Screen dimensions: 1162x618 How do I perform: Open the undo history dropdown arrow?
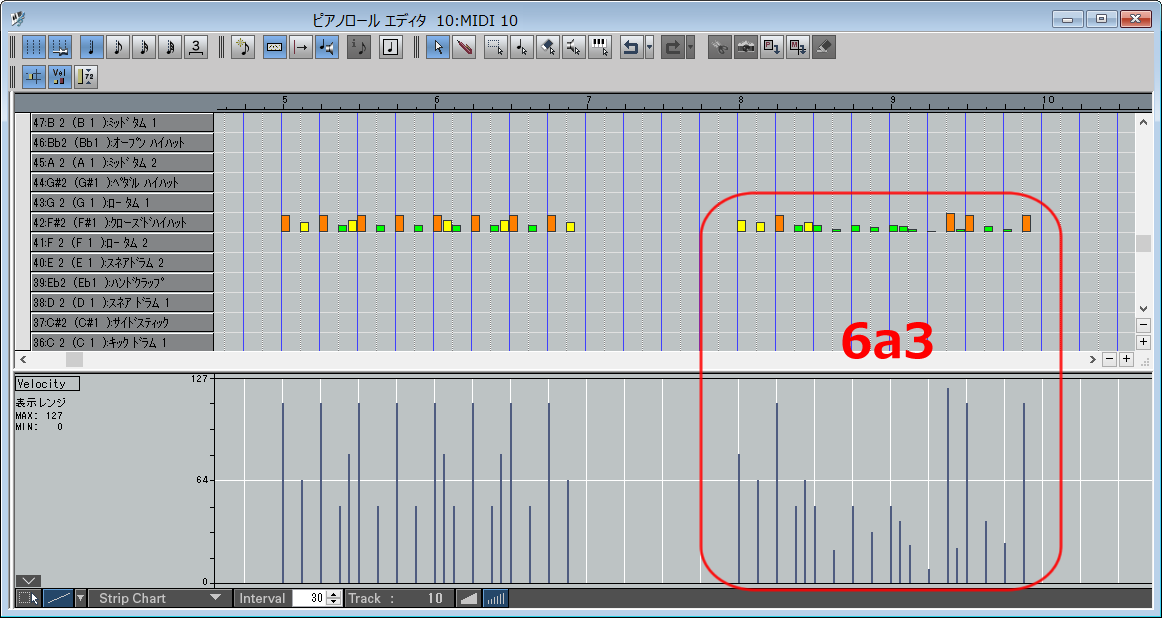click(650, 47)
